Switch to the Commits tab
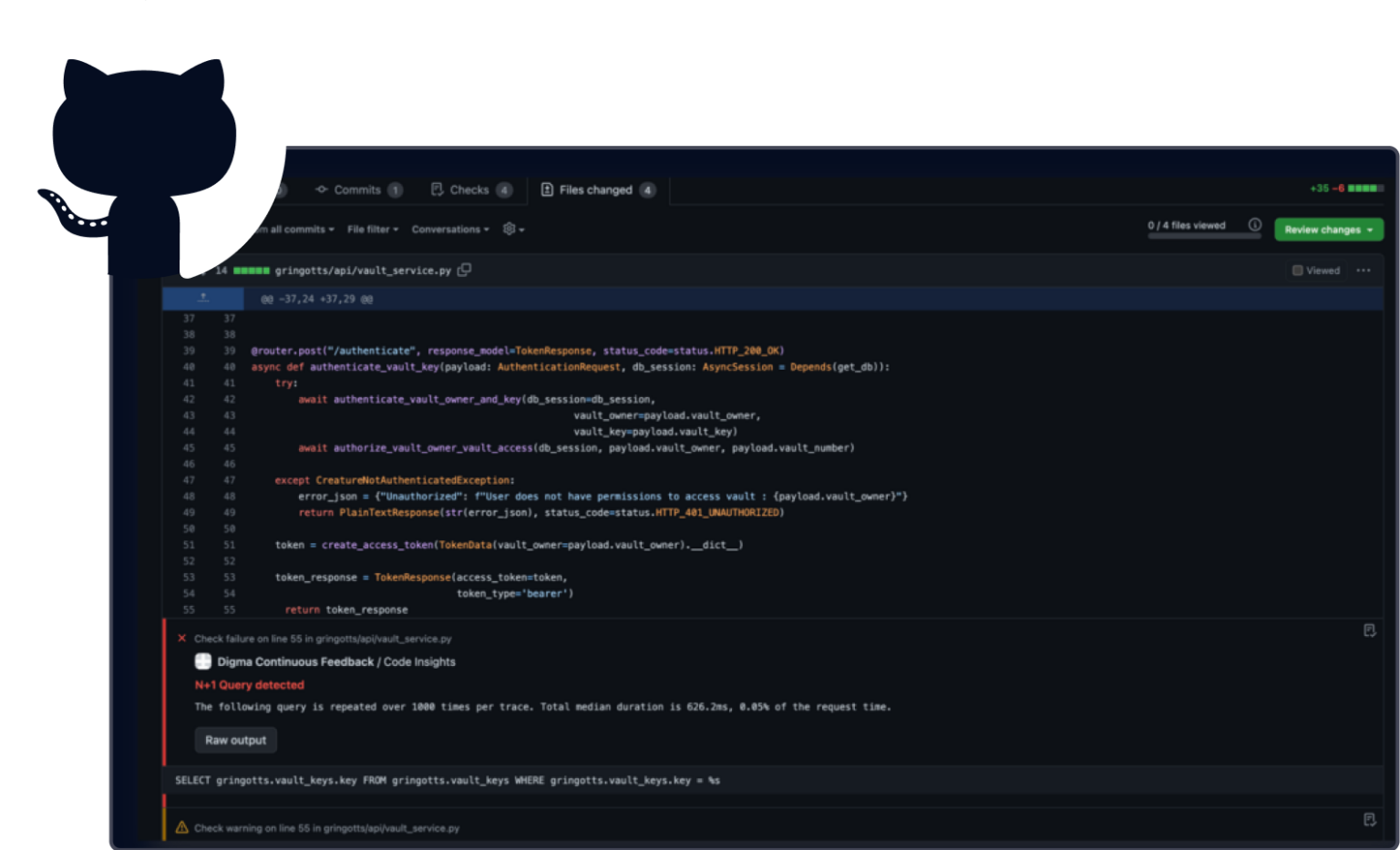Screen dimensions: 1400x850 pos(357,189)
